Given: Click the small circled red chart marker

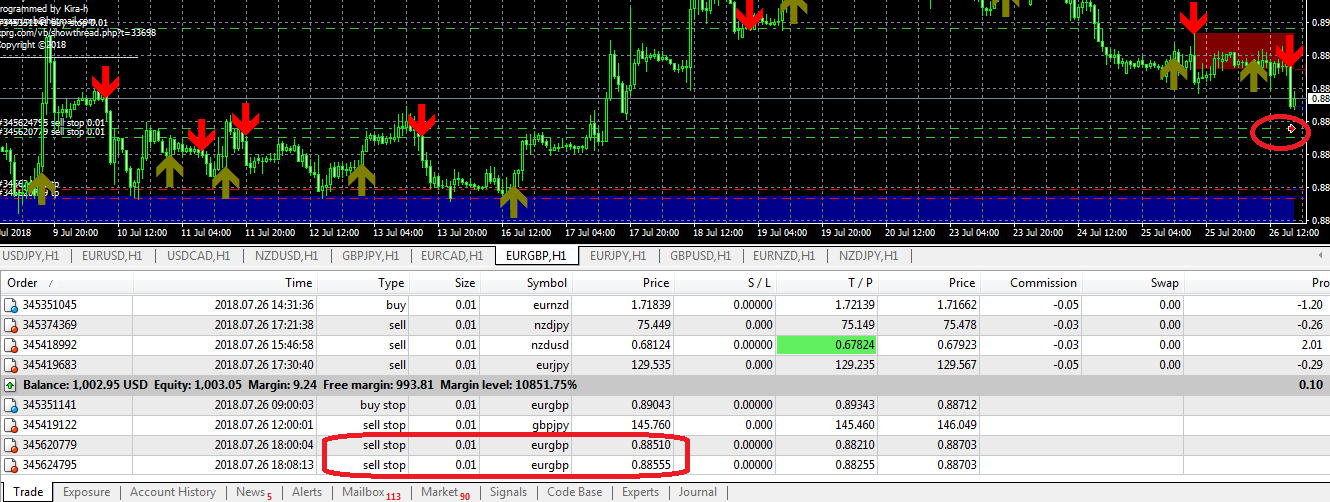Looking at the screenshot, I should point(1291,129).
